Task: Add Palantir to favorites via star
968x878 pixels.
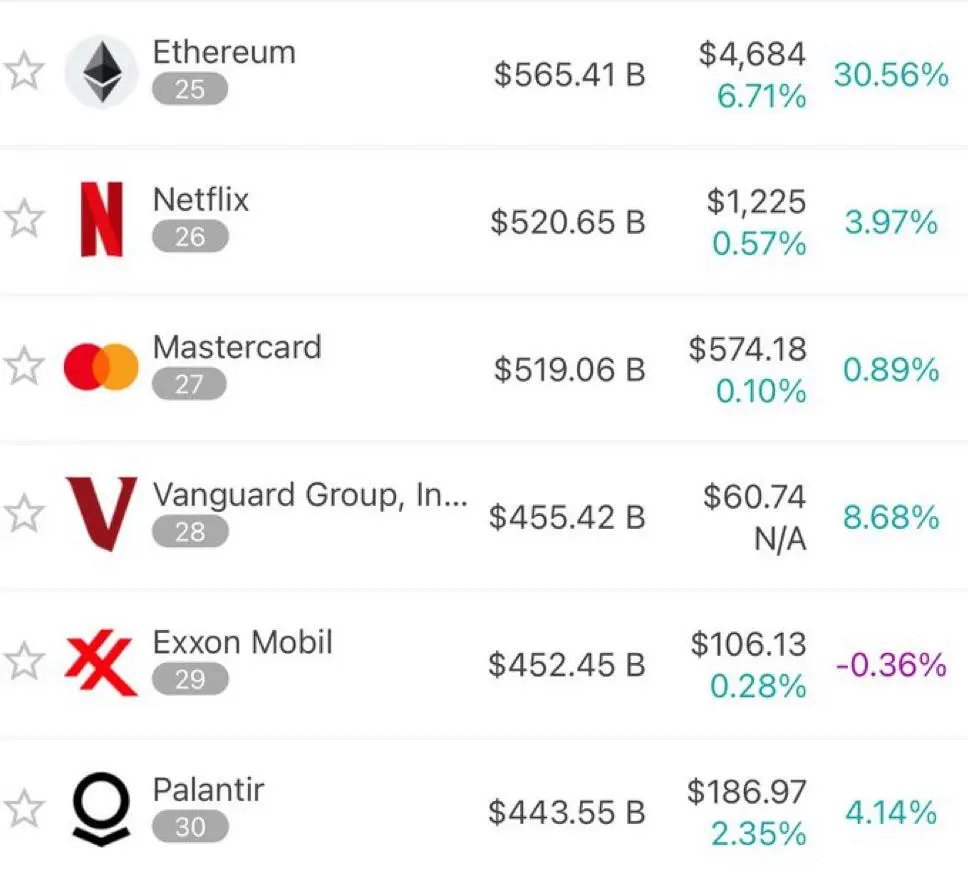Action: click(x=24, y=808)
